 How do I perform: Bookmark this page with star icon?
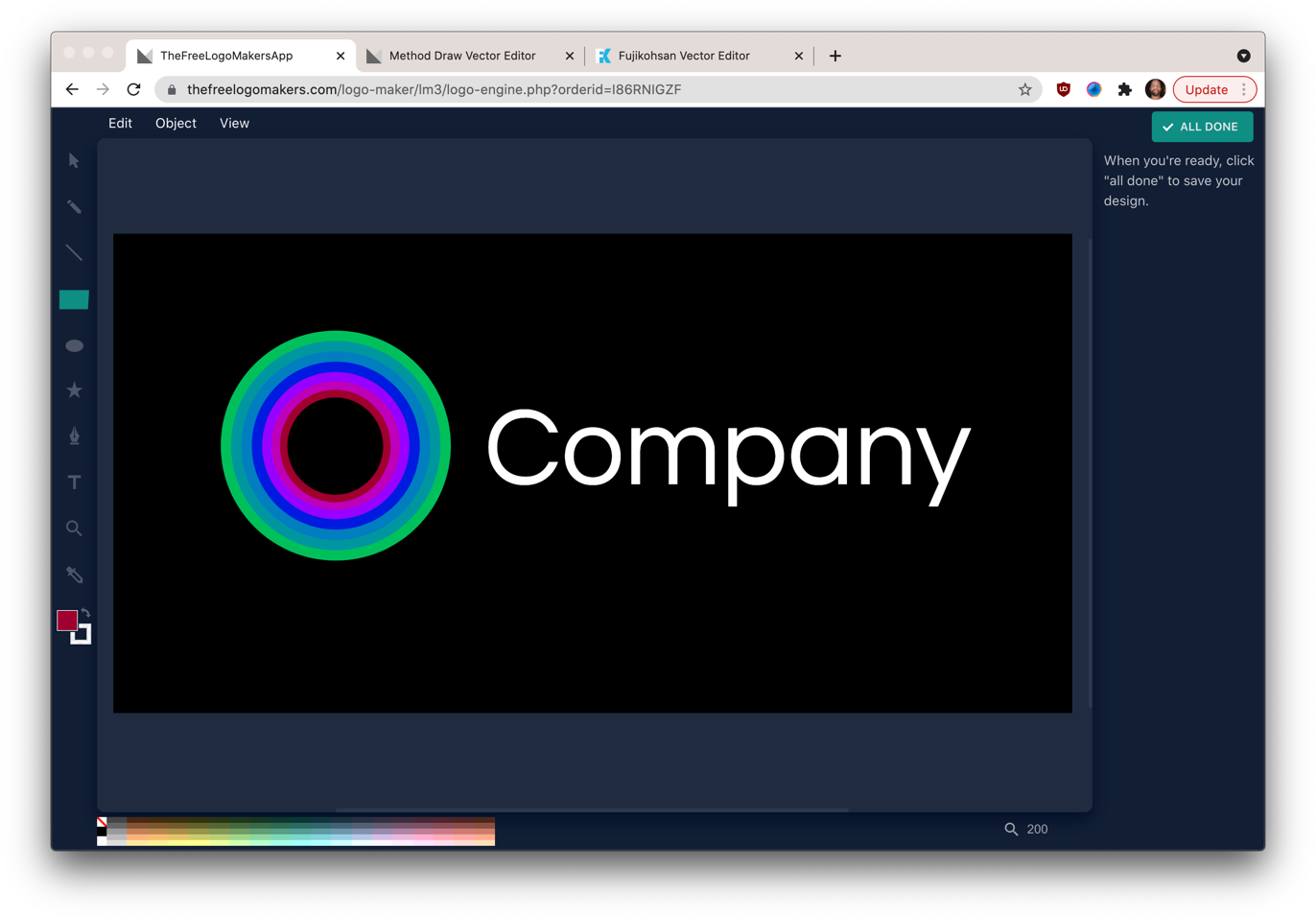[x=1025, y=89]
